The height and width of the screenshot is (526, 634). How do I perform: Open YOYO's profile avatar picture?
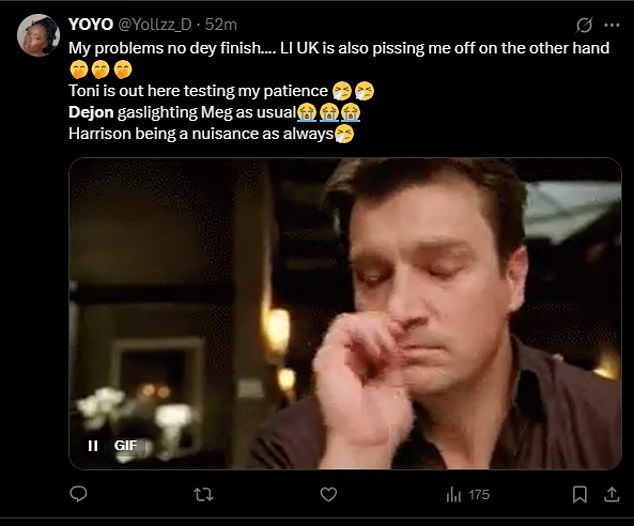point(38,35)
